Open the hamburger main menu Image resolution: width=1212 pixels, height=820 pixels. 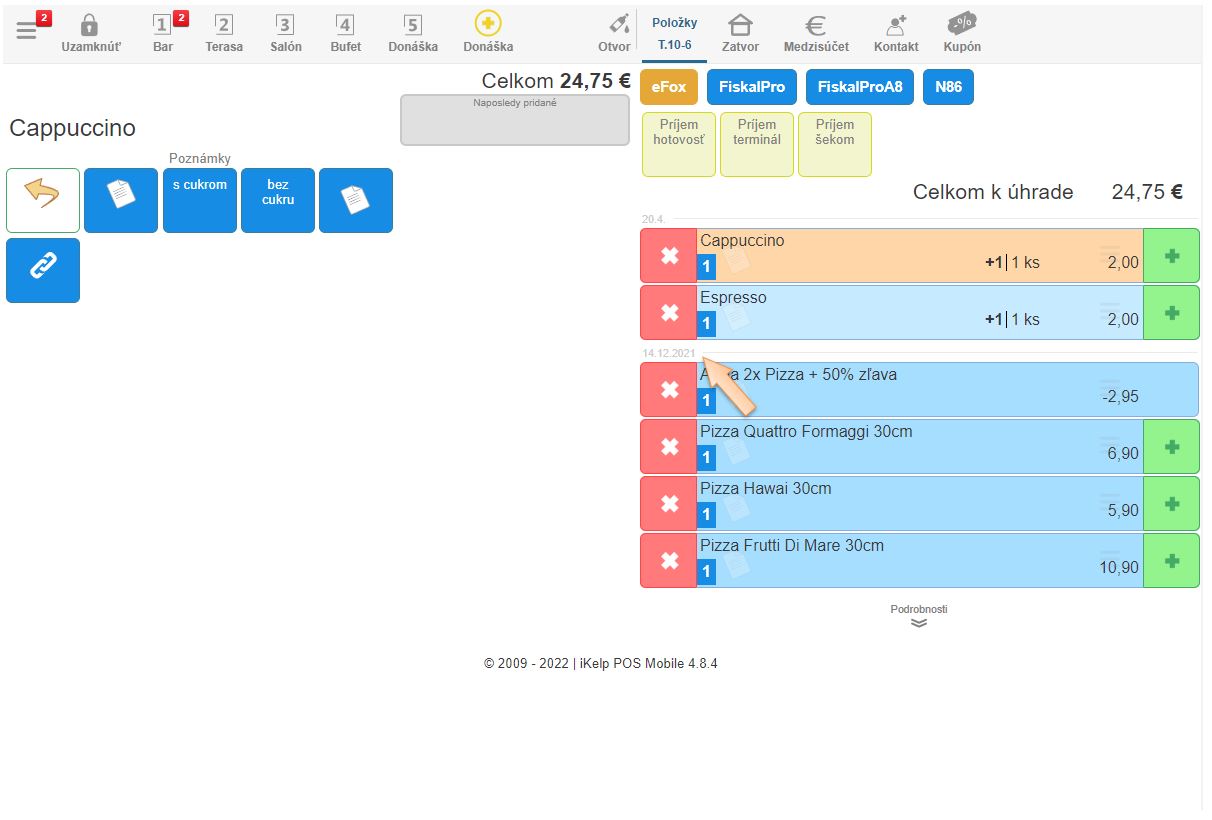(x=26, y=31)
